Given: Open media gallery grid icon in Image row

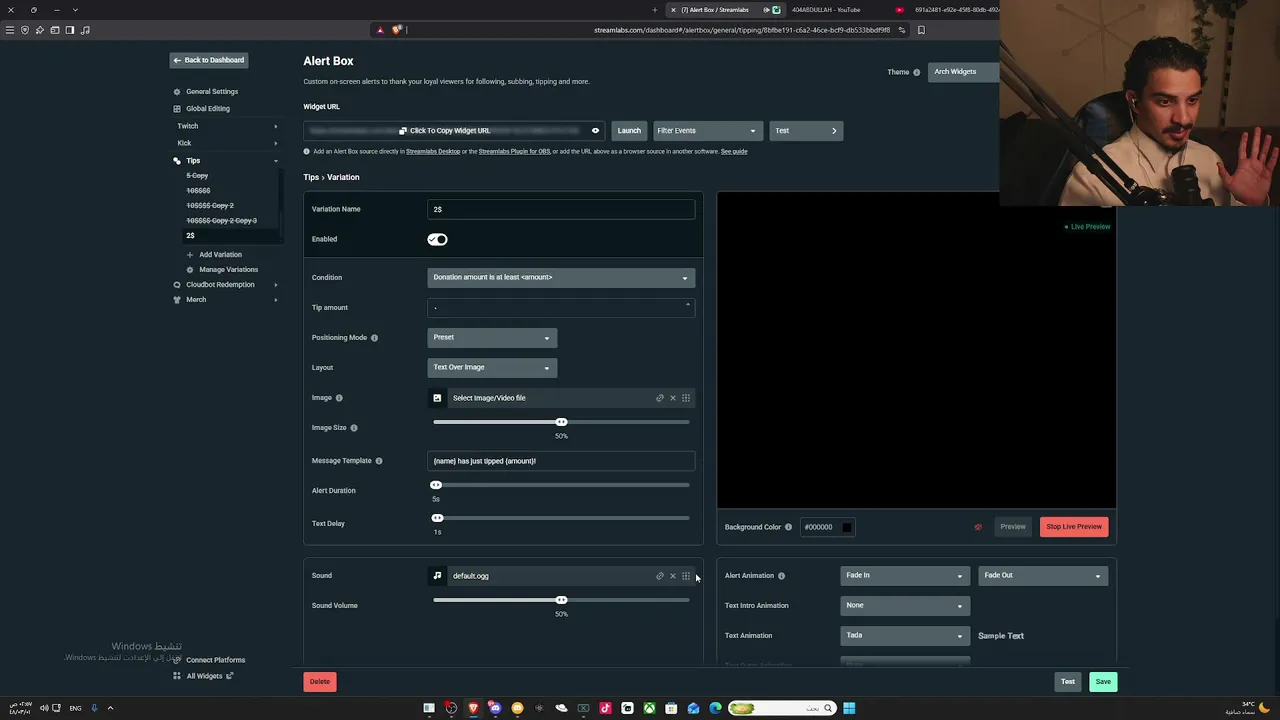Looking at the screenshot, I should [x=686, y=398].
